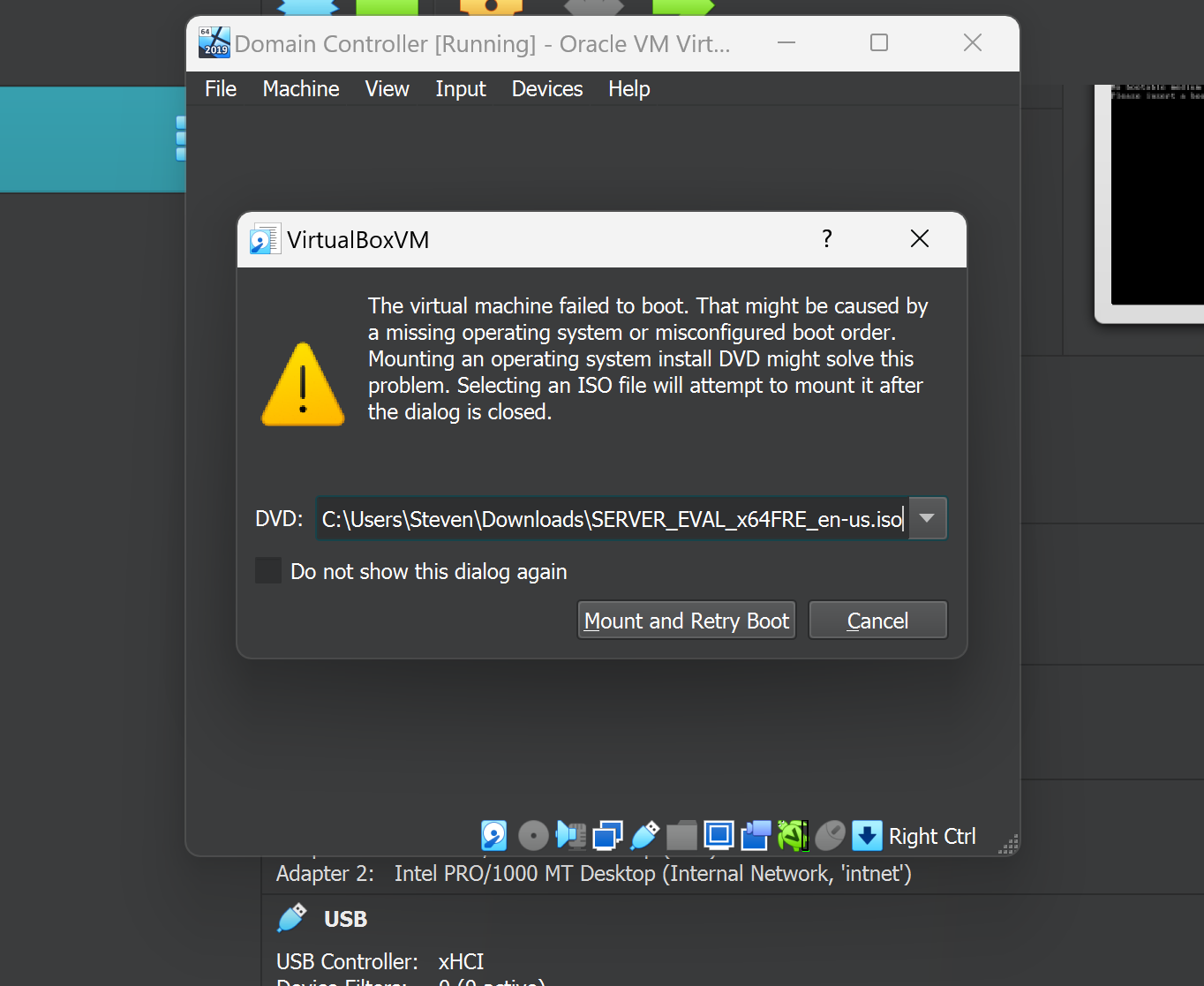Expand the DVD path dropdown arrow
Screen dimensions: 1204x986
coord(927,518)
